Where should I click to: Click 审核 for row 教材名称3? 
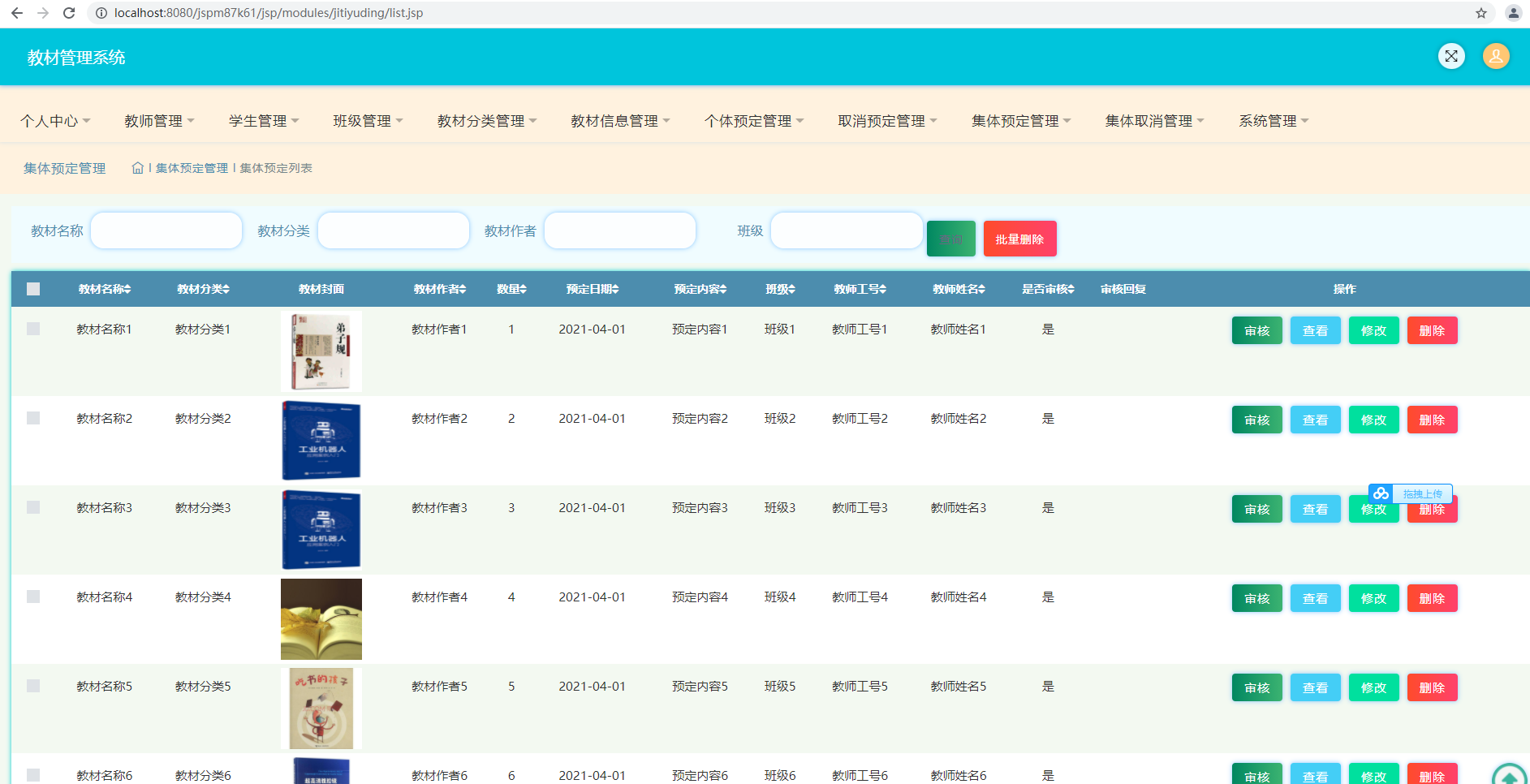tap(1256, 509)
